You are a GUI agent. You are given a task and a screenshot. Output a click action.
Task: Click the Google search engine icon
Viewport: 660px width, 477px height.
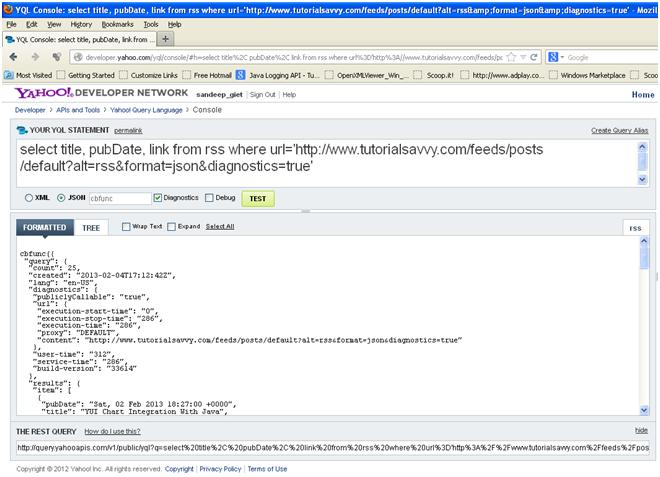click(553, 57)
